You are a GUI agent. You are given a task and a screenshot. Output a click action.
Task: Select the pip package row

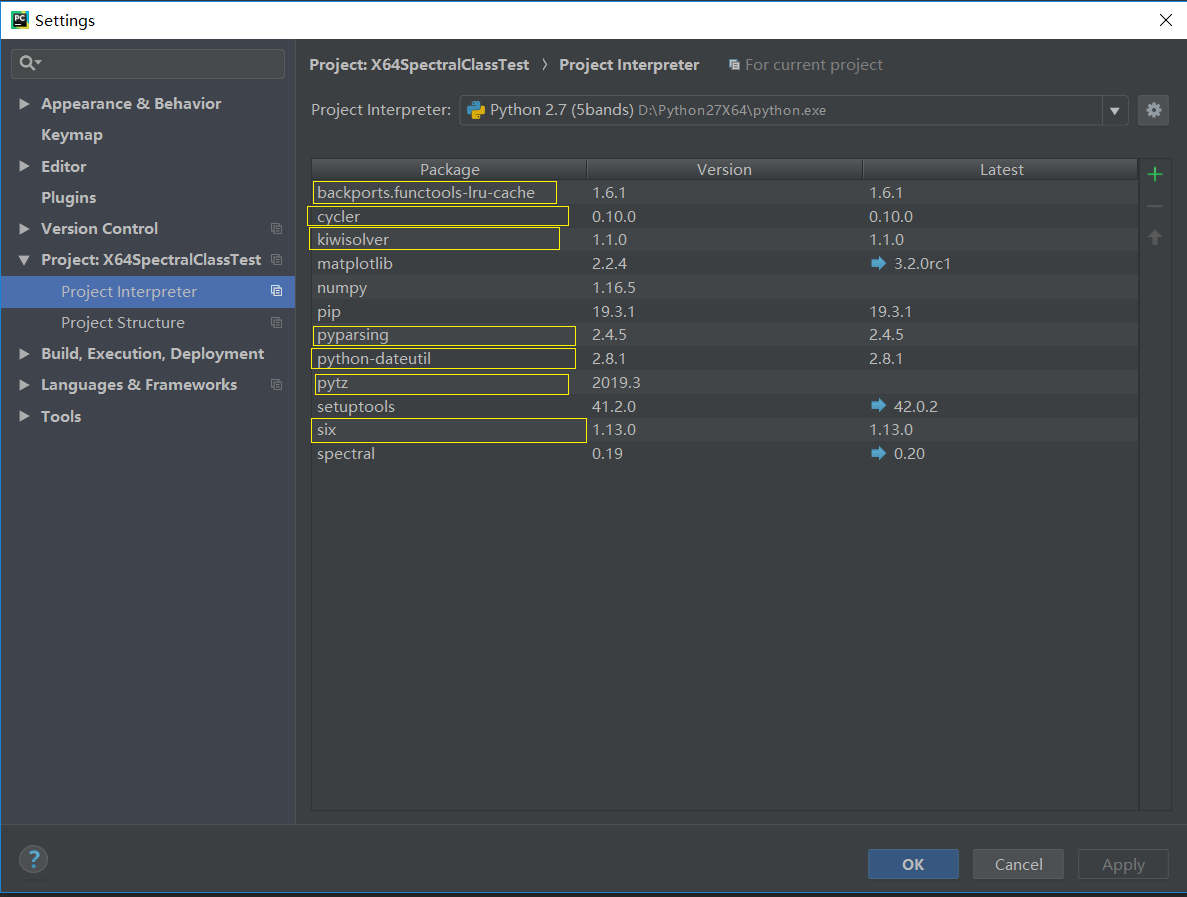[x=724, y=311]
